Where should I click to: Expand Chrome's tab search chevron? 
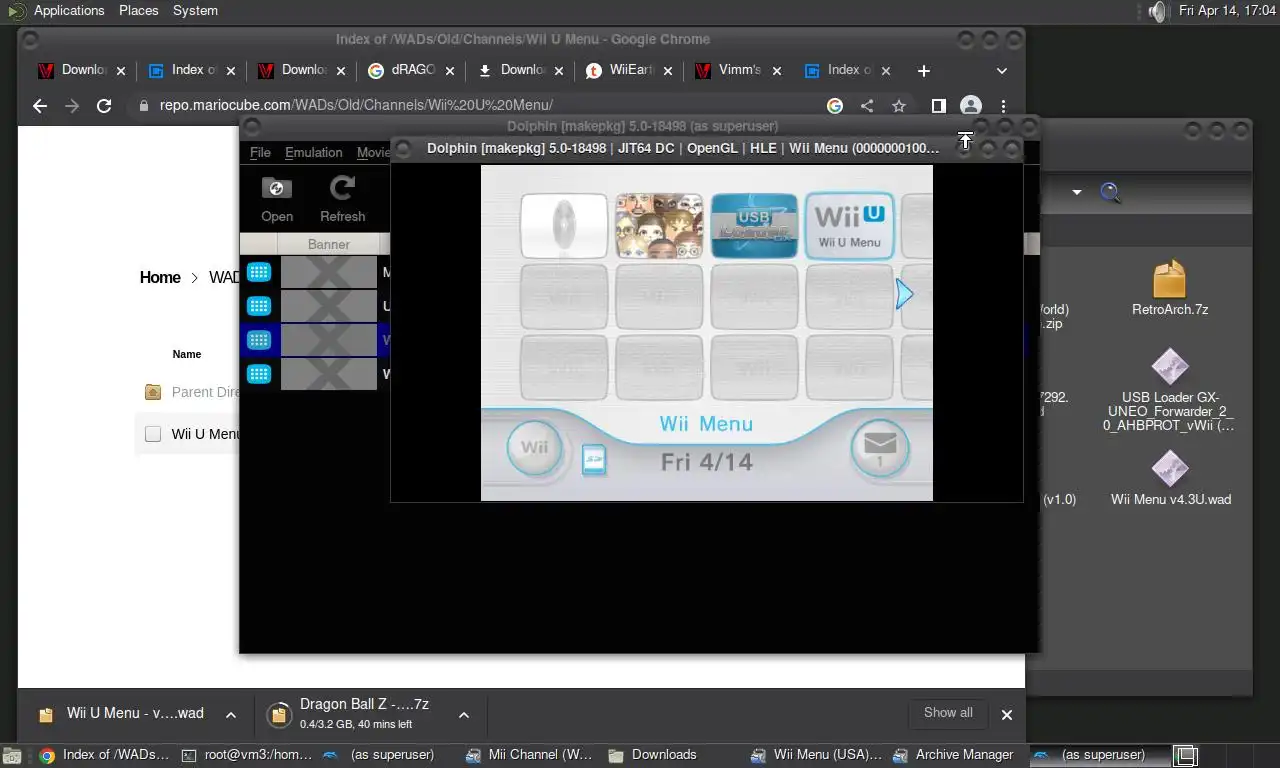coord(1002,71)
